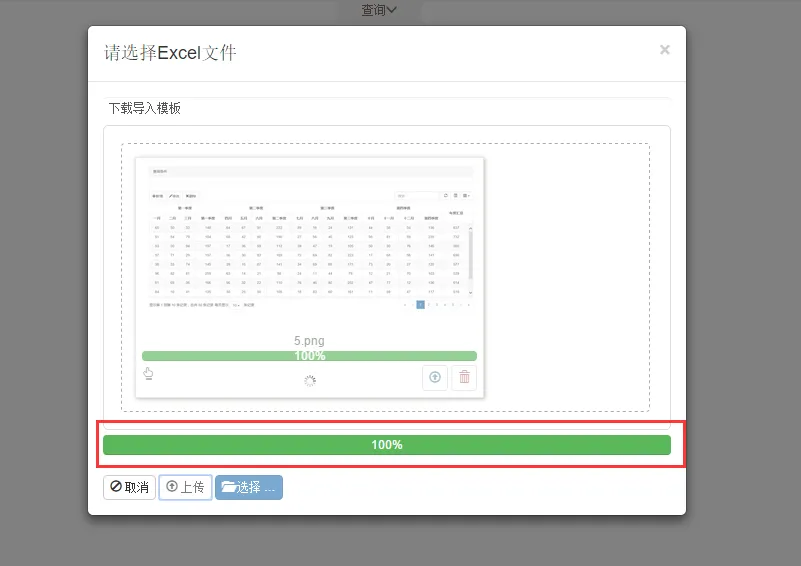Click the hand drag-handle icon on file card

click(x=148, y=374)
